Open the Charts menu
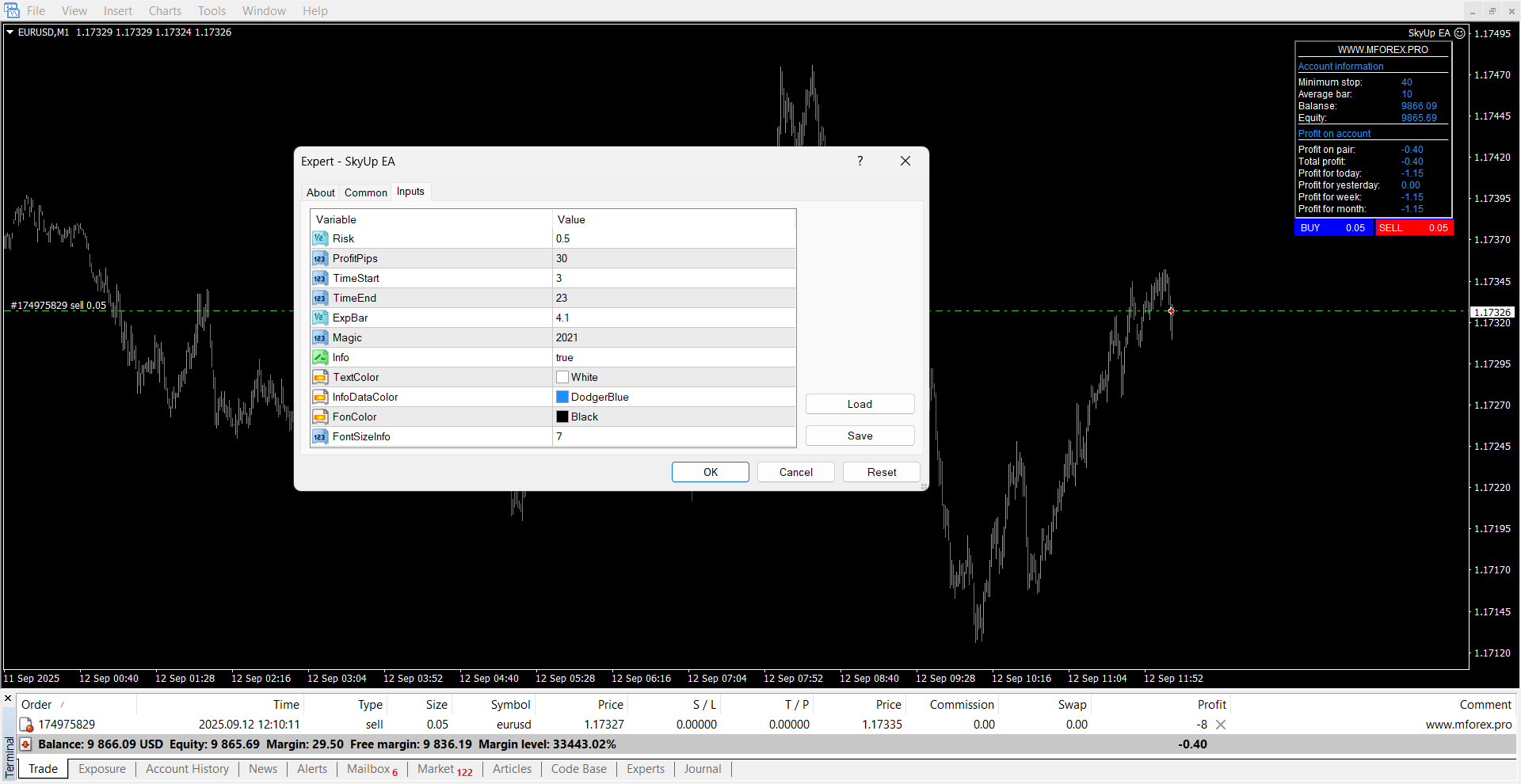Screen dimensions: 1521x784 click(x=165, y=11)
